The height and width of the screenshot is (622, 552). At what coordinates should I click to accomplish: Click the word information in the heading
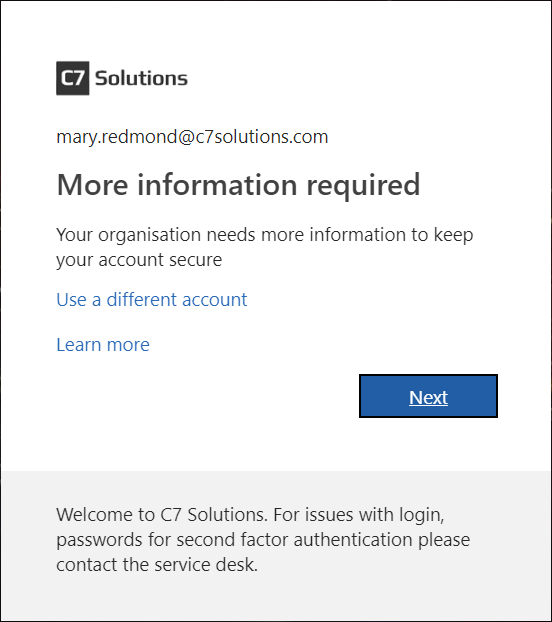(217, 185)
